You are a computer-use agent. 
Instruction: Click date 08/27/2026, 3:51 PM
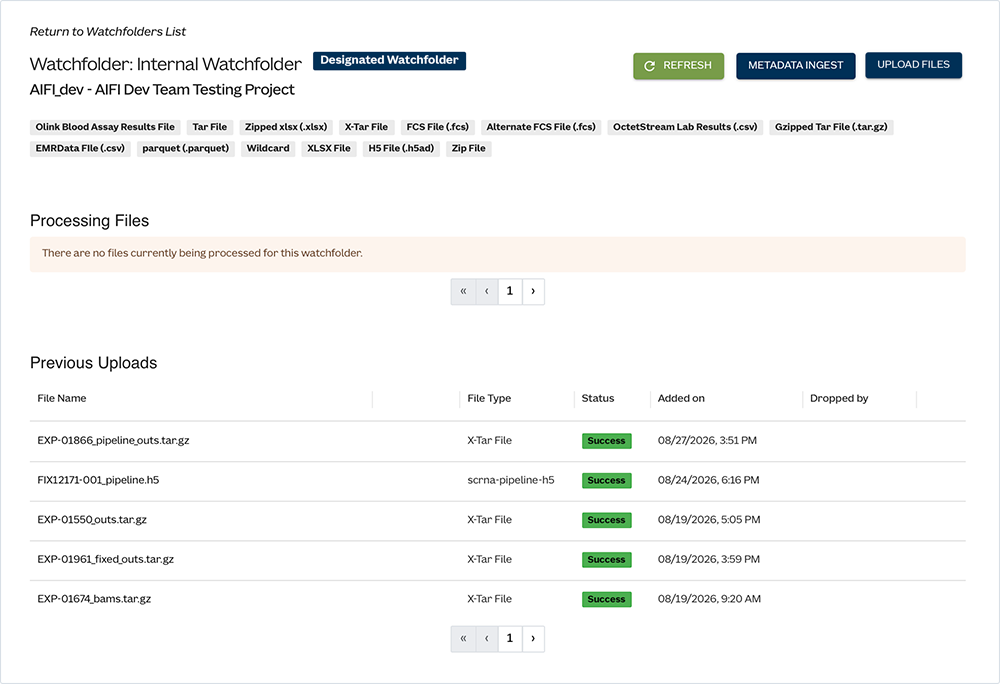pyautogui.click(x=707, y=440)
